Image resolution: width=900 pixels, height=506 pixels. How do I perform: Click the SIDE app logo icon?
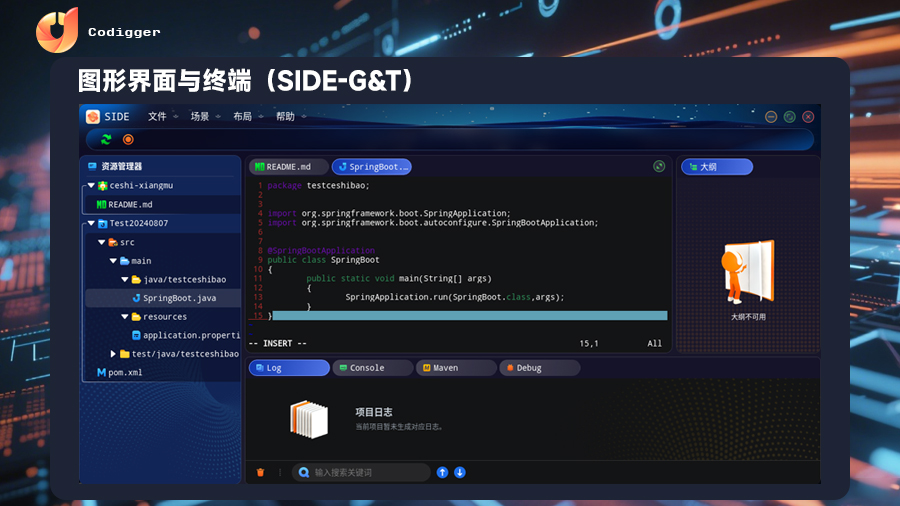coord(93,116)
